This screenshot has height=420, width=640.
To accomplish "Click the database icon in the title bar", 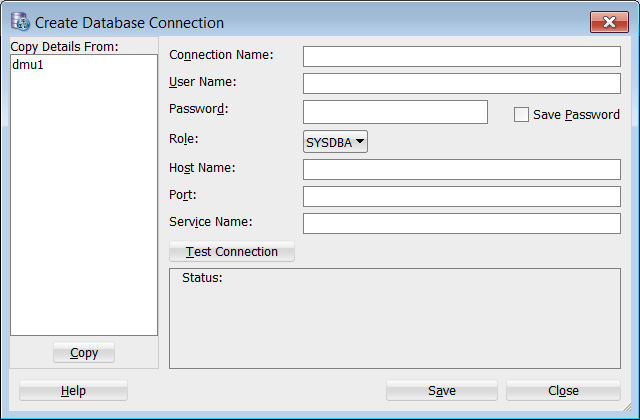I will (x=19, y=22).
